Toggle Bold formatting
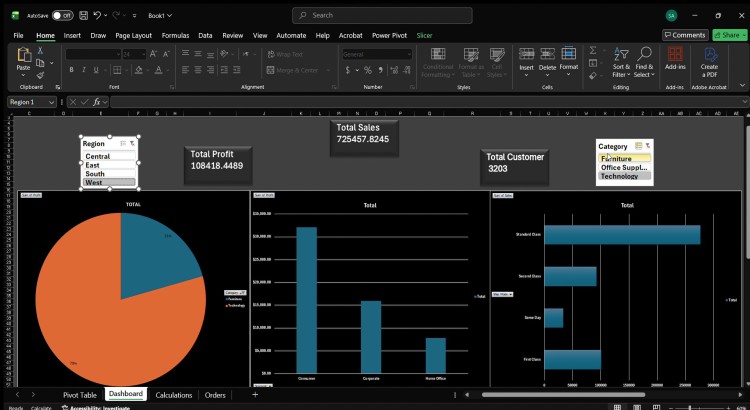750x410 pixels. (71, 70)
